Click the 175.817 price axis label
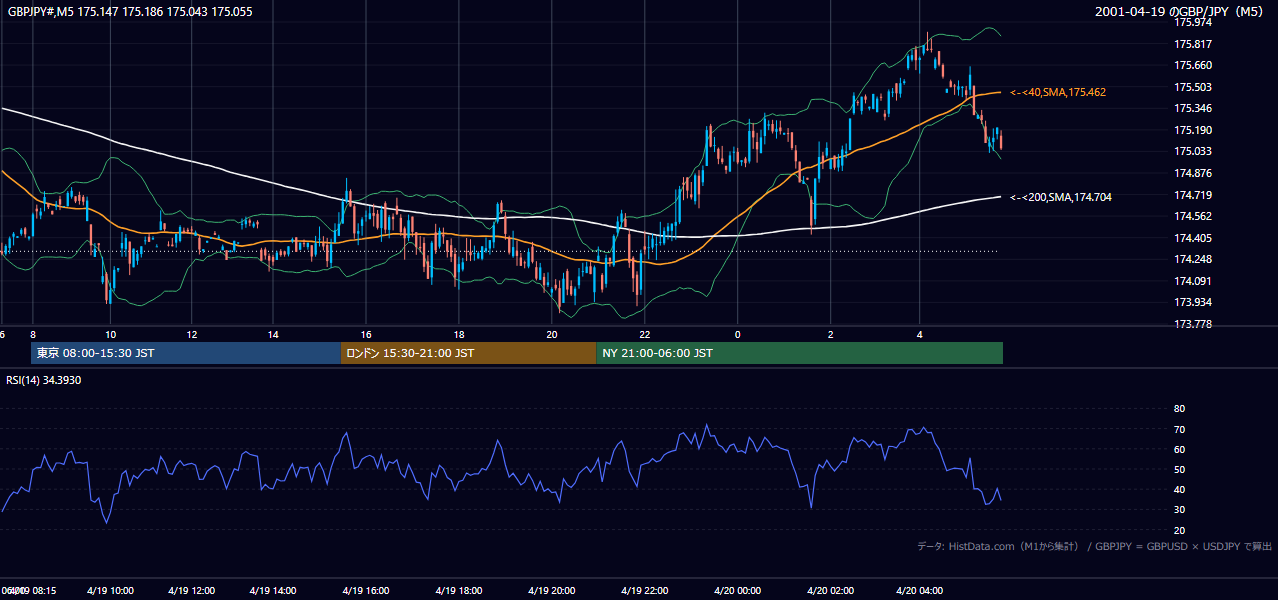The width and height of the screenshot is (1278, 600). coord(1192,44)
